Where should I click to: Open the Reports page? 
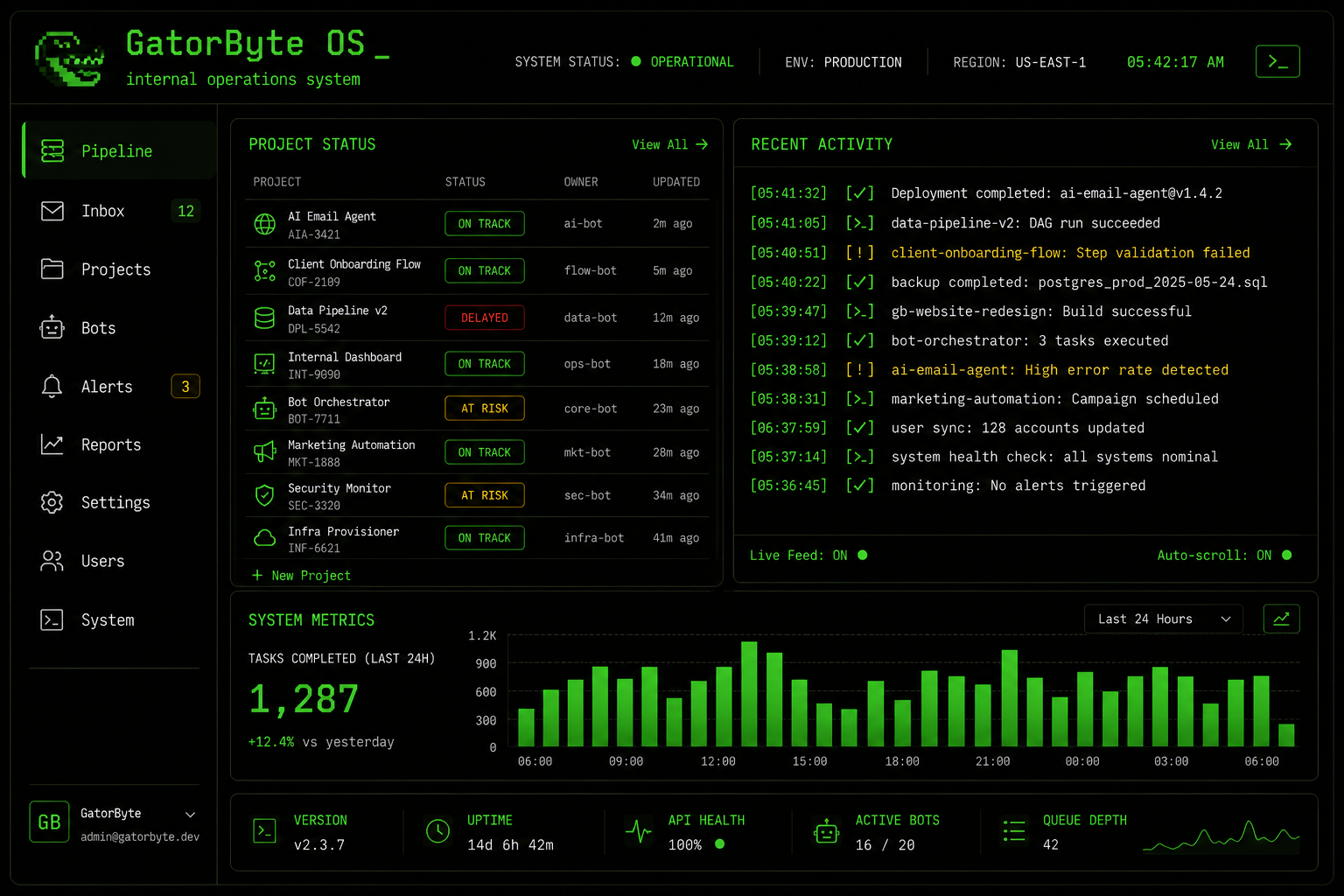tap(120, 444)
